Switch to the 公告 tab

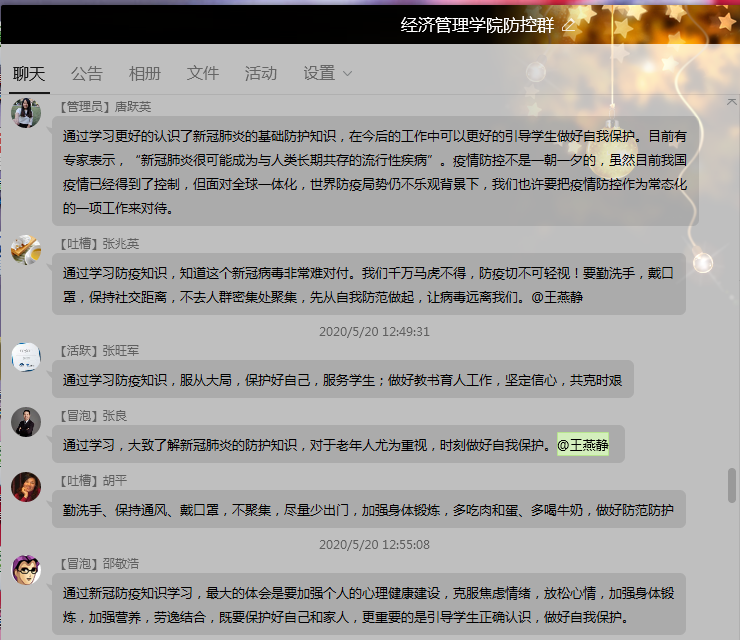click(x=87, y=74)
